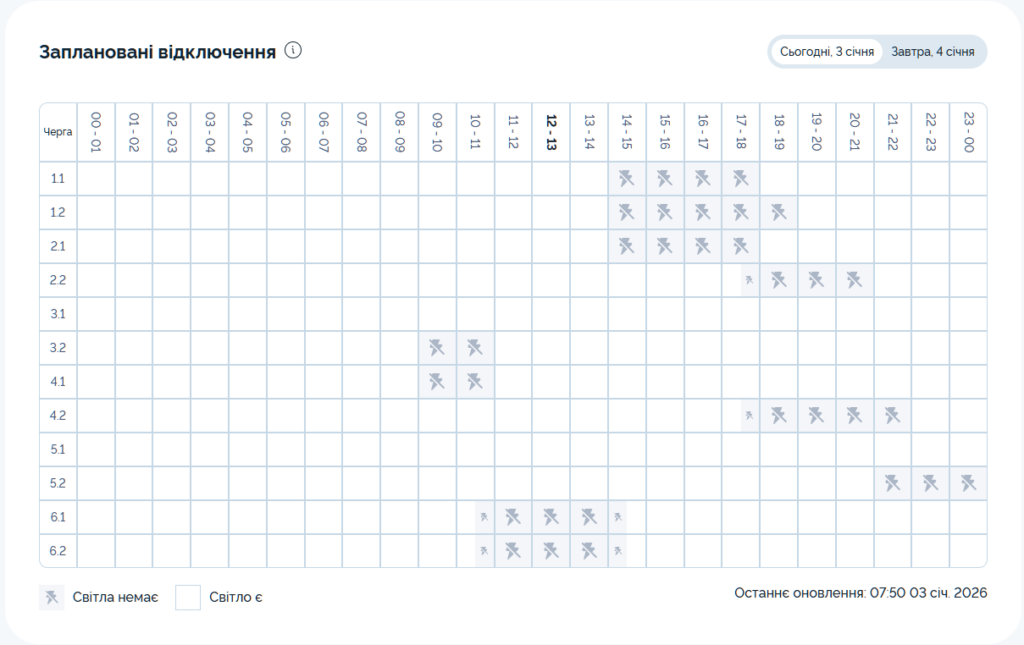Click outage icon for queue 6.1 at 12-13
This screenshot has width=1024, height=645.
[x=551, y=517]
